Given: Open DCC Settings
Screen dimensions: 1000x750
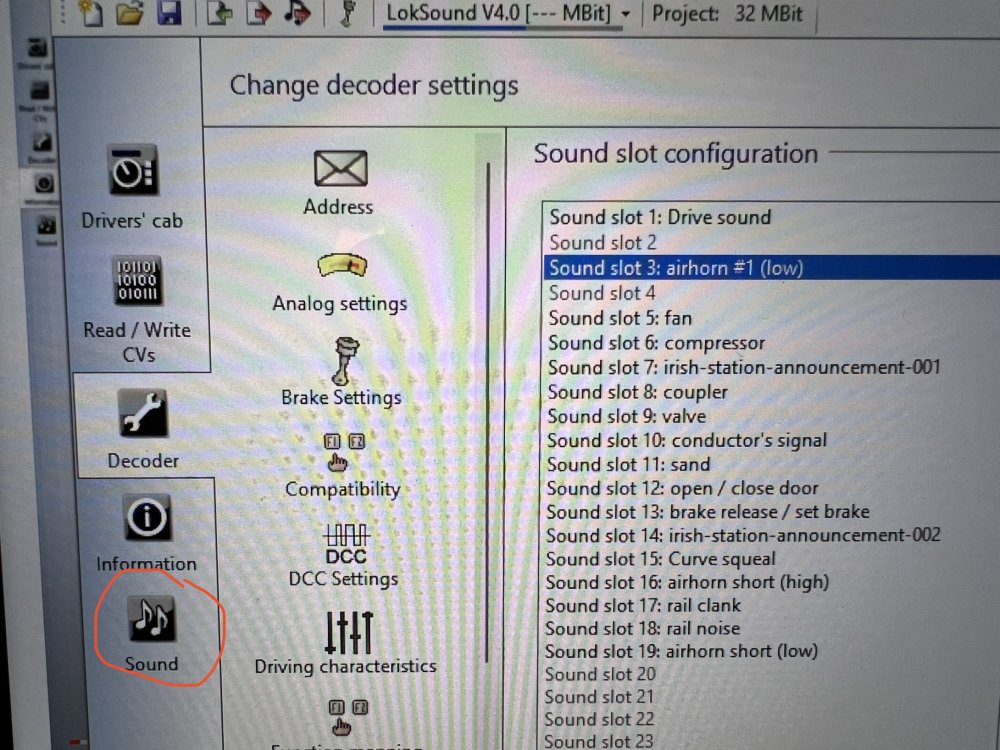Looking at the screenshot, I should coord(343,555).
